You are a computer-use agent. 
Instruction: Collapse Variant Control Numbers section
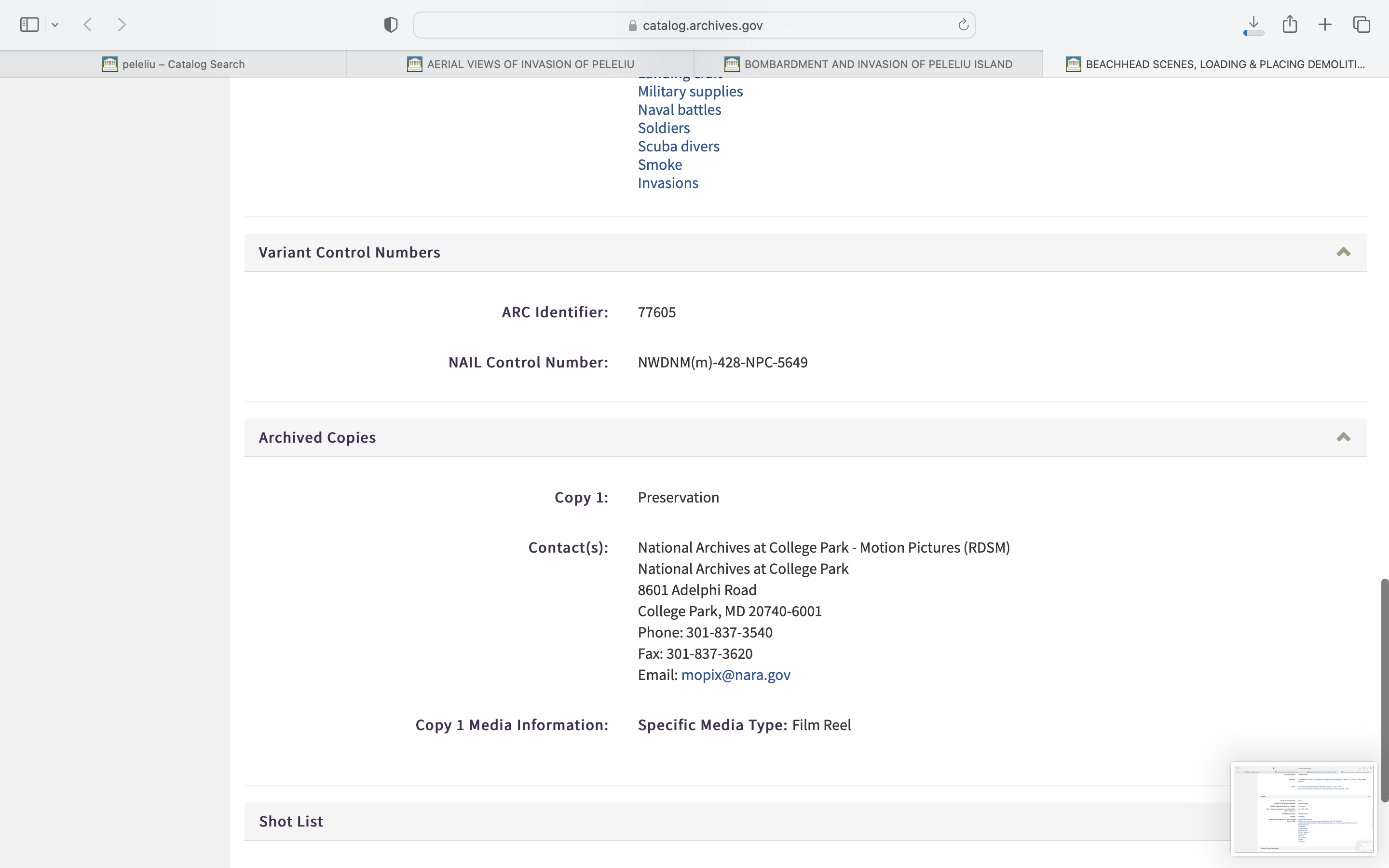(1343, 252)
